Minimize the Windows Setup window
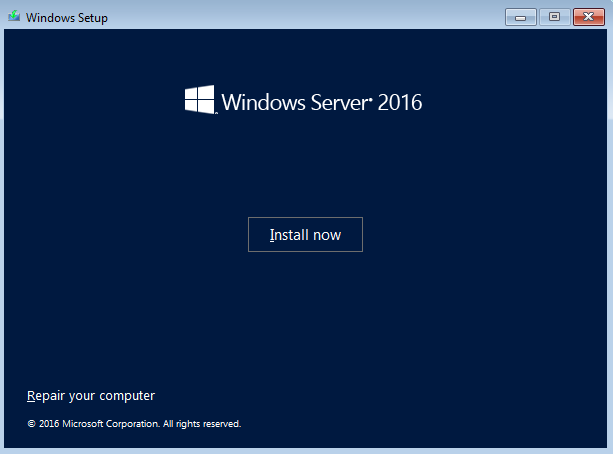The width and height of the screenshot is (613, 454). (x=520, y=17)
